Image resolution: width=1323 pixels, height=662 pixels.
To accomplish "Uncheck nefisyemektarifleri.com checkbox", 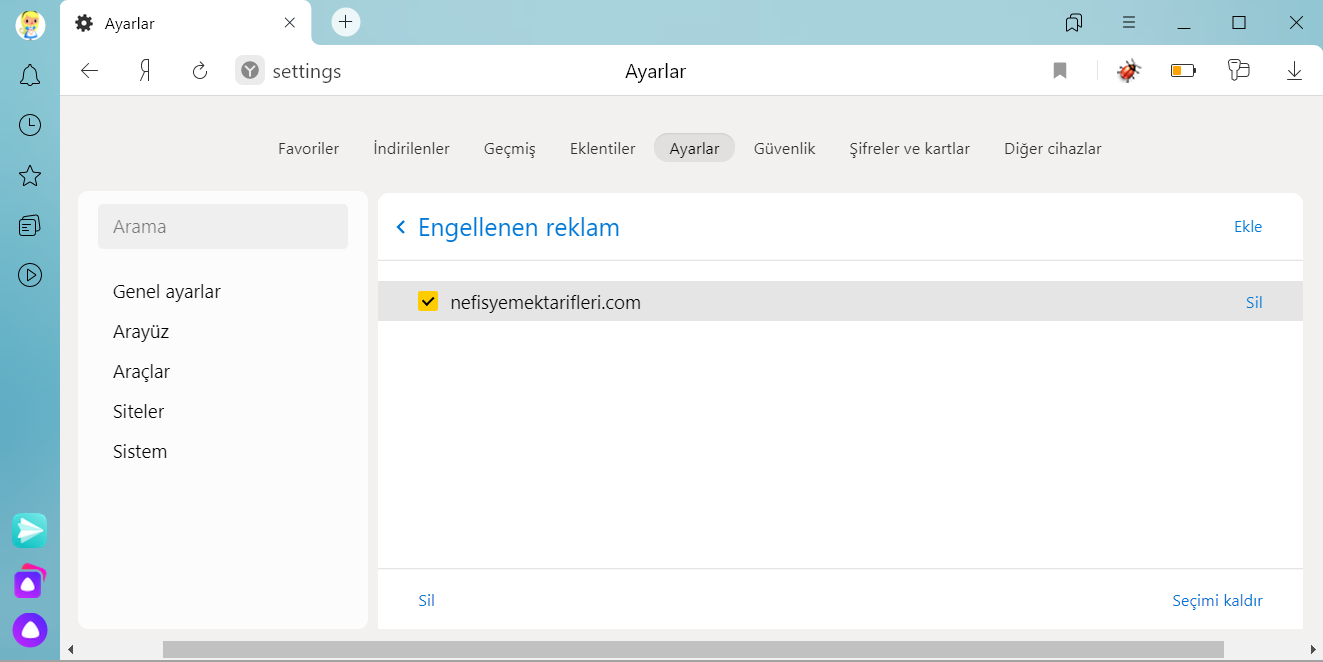I will (428, 301).
